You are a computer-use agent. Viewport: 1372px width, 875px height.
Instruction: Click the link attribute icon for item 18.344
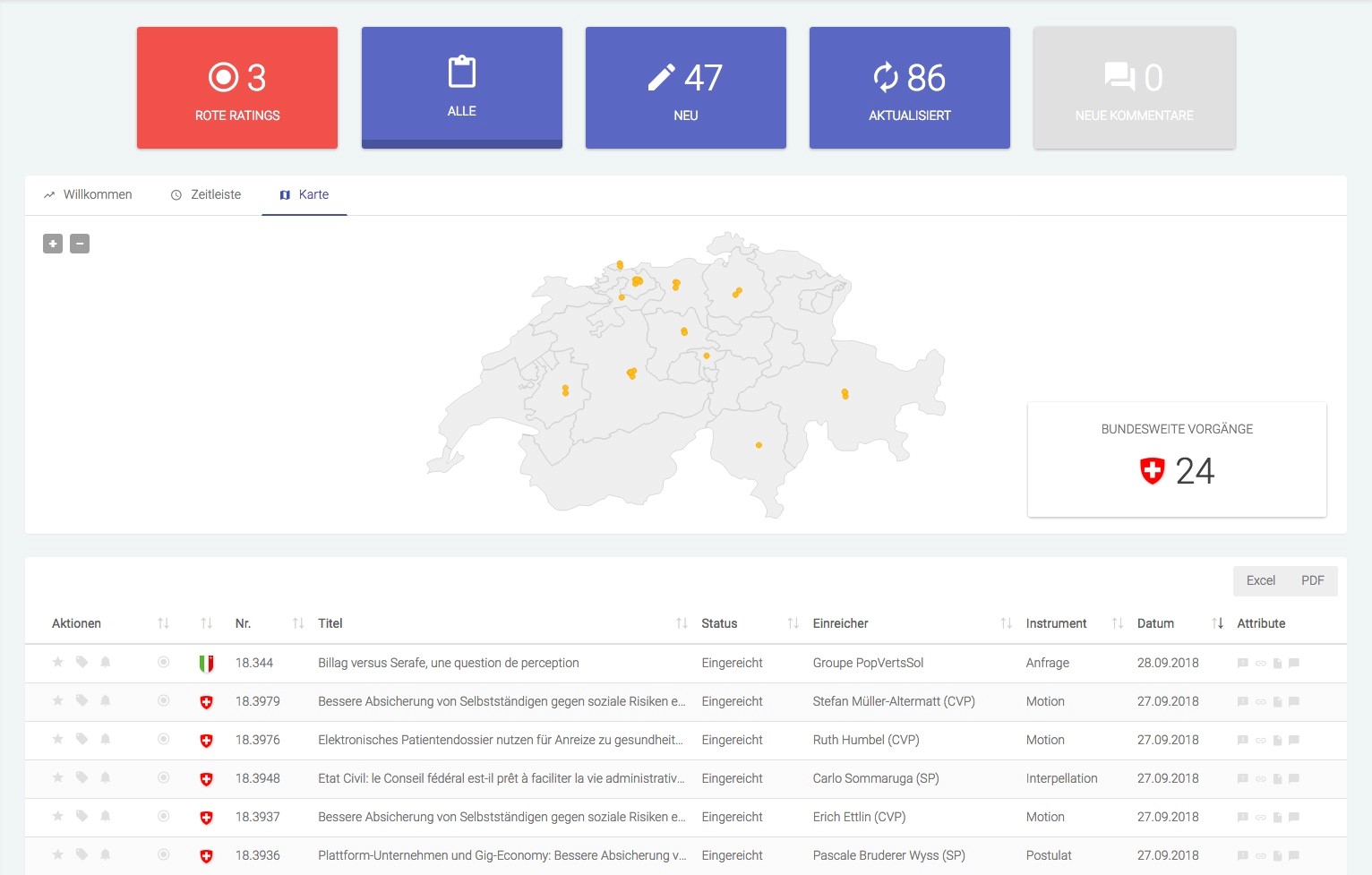tap(1260, 664)
